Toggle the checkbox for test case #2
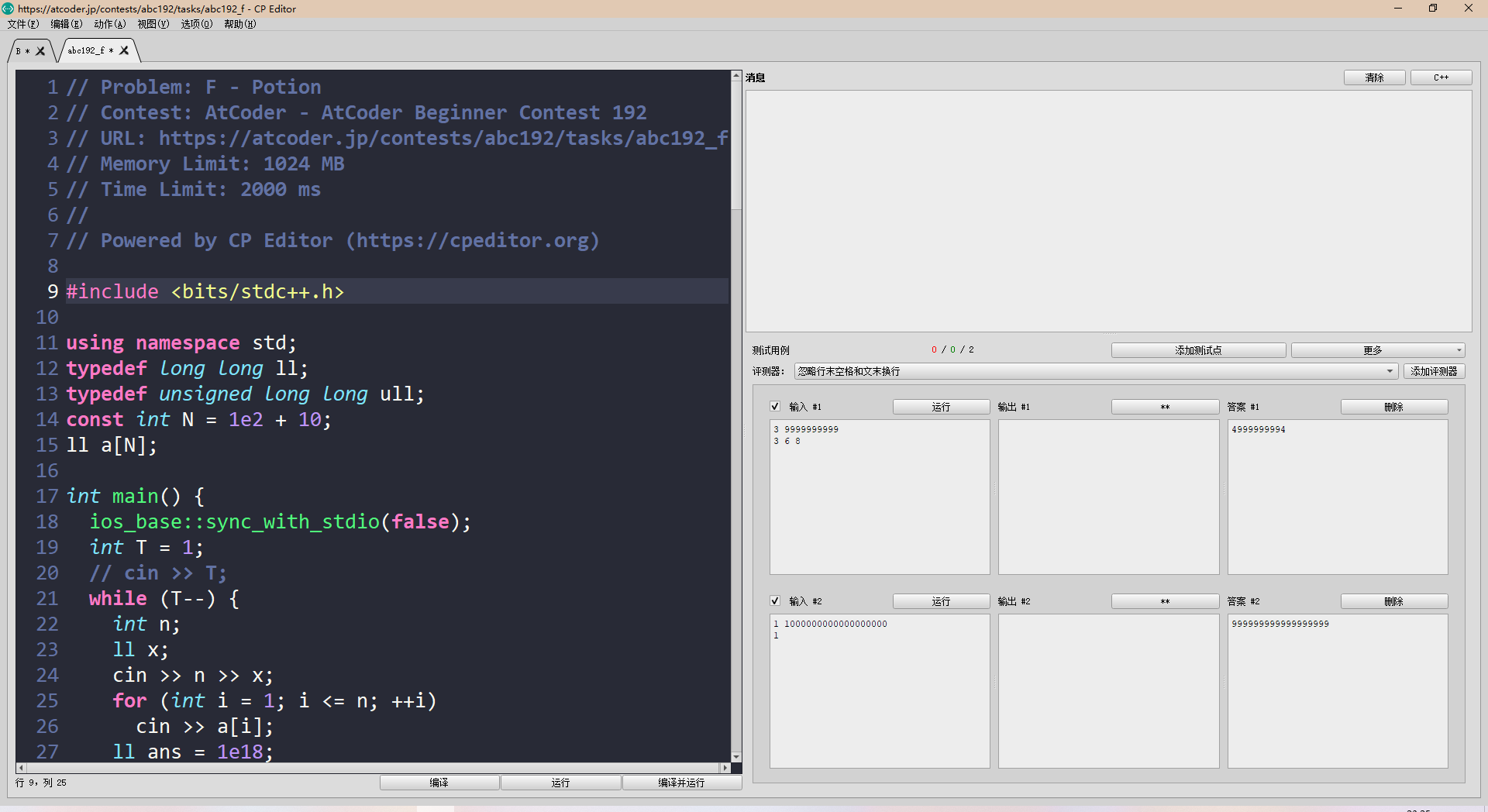 pyautogui.click(x=775, y=601)
